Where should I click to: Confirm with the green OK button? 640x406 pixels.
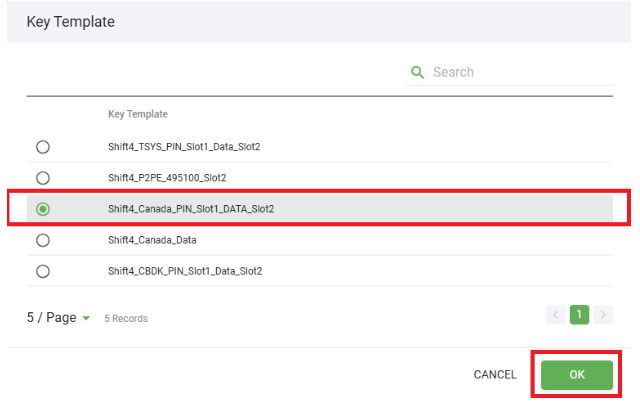tap(576, 375)
